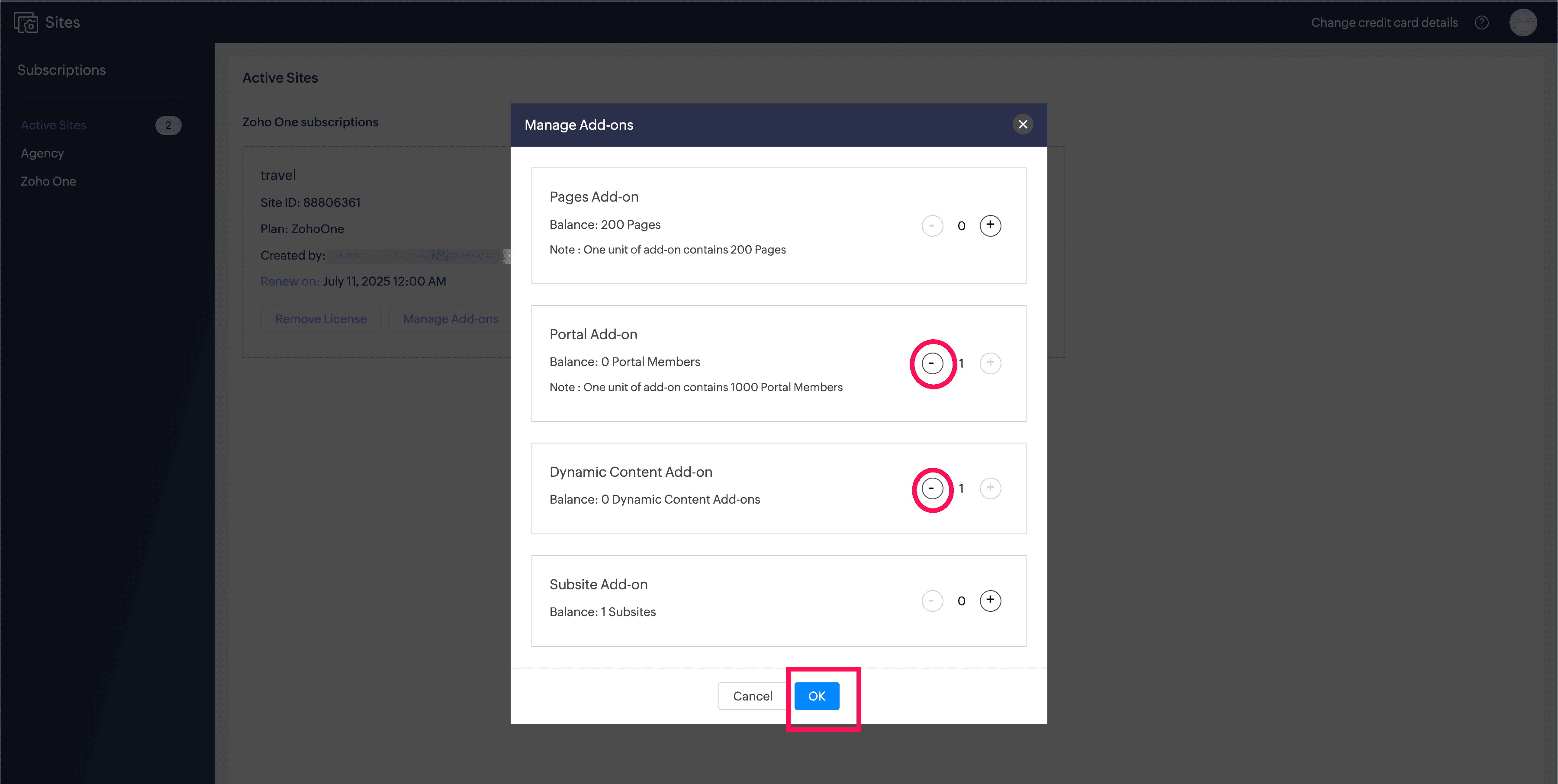The height and width of the screenshot is (784, 1558).
Task: Decrease the Dynamic Content Add-on quantity
Action: point(932,488)
